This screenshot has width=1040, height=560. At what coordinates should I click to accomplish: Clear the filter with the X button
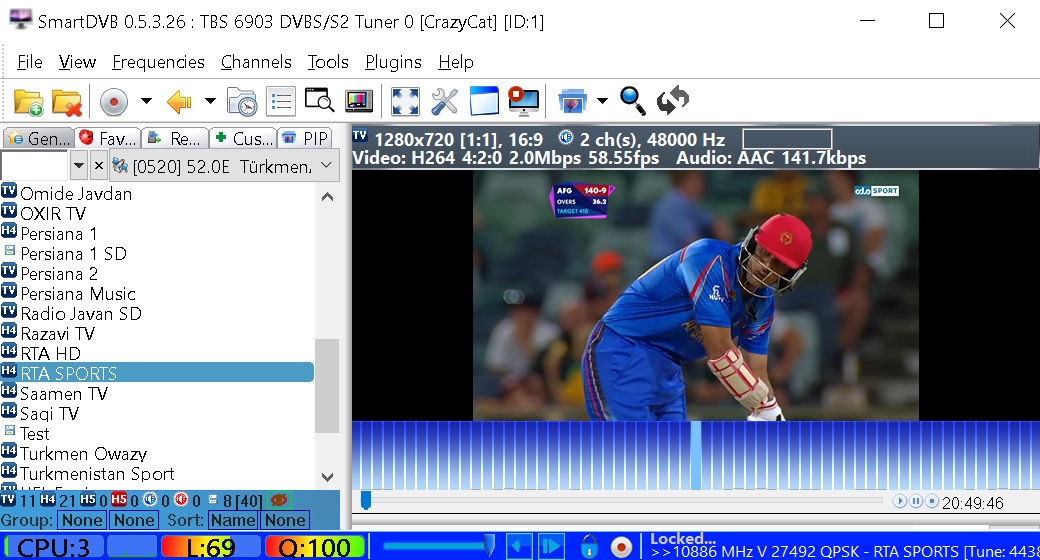(98, 165)
